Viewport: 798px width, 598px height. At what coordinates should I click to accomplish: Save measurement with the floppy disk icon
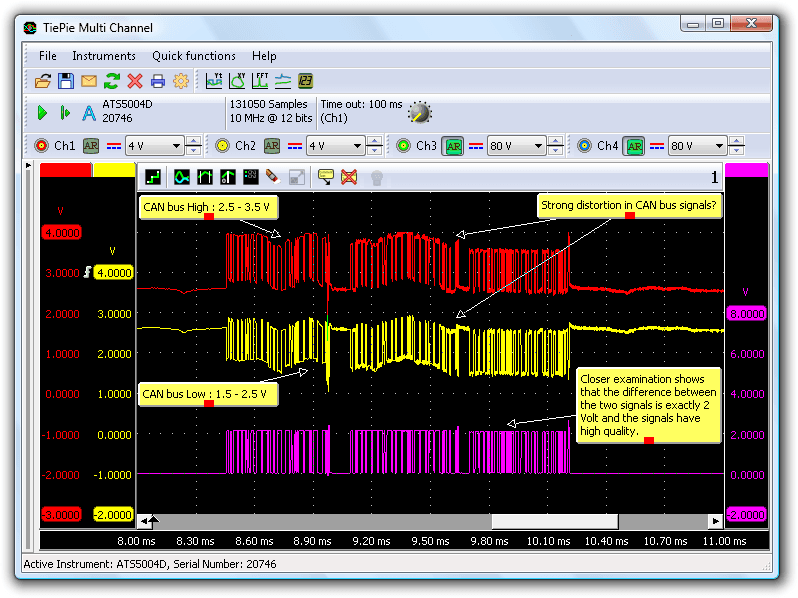click(66, 81)
